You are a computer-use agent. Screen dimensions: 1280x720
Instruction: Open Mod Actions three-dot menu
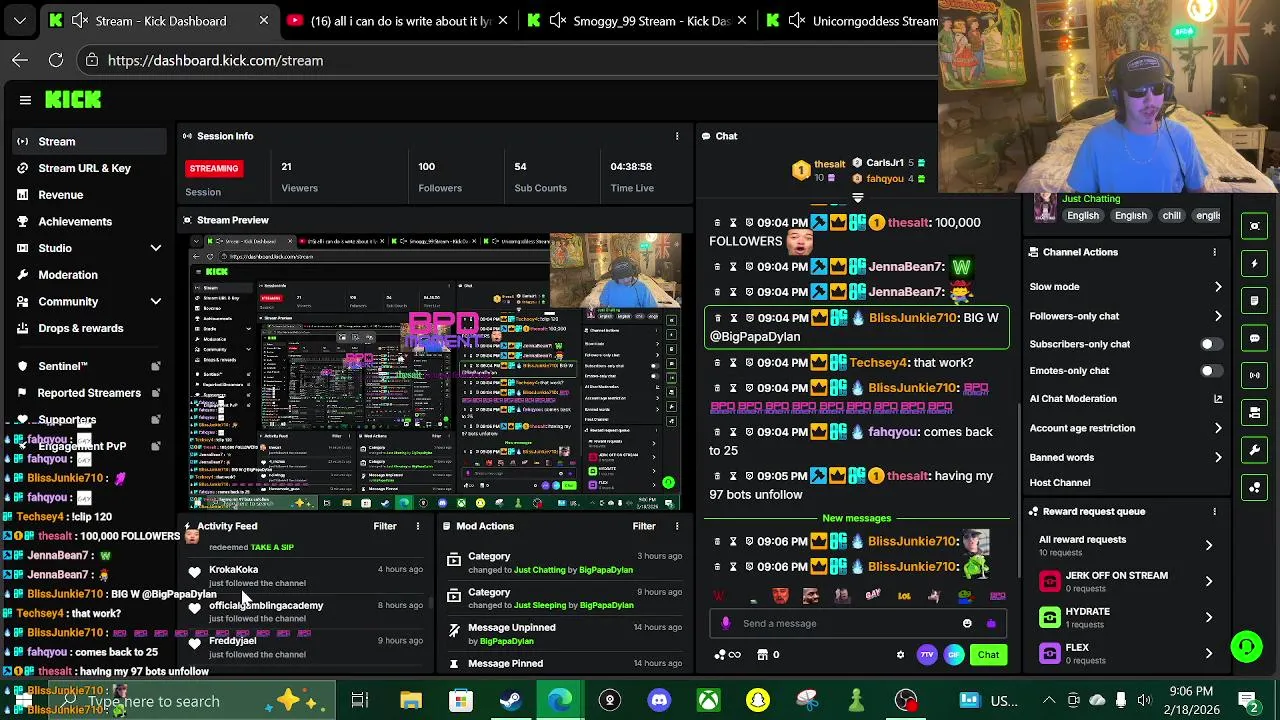(x=677, y=526)
